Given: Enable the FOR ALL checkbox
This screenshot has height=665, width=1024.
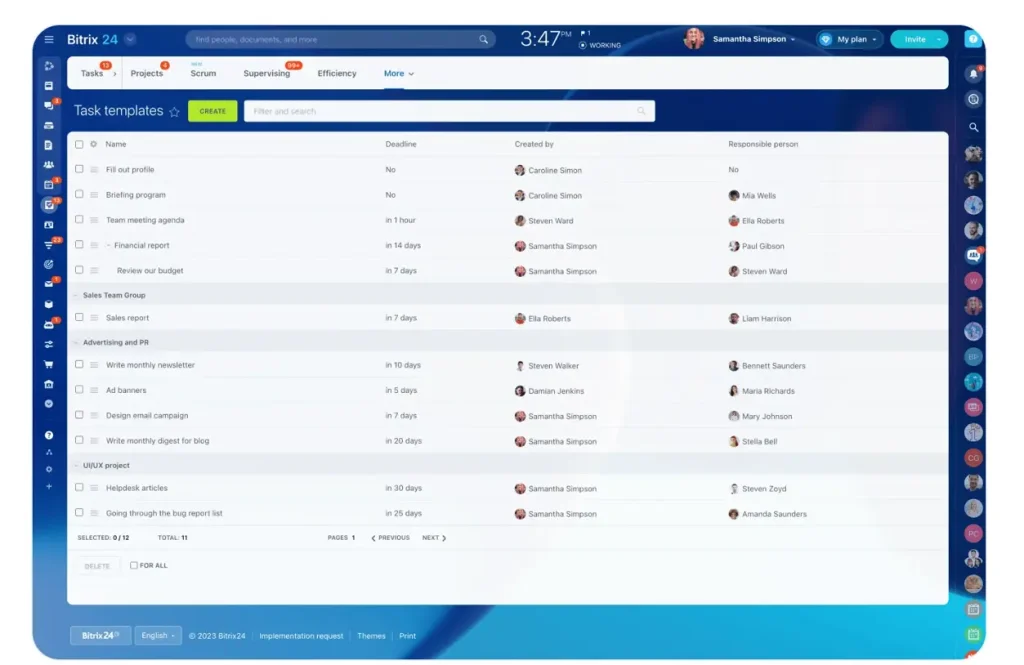Looking at the screenshot, I should (134, 565).
